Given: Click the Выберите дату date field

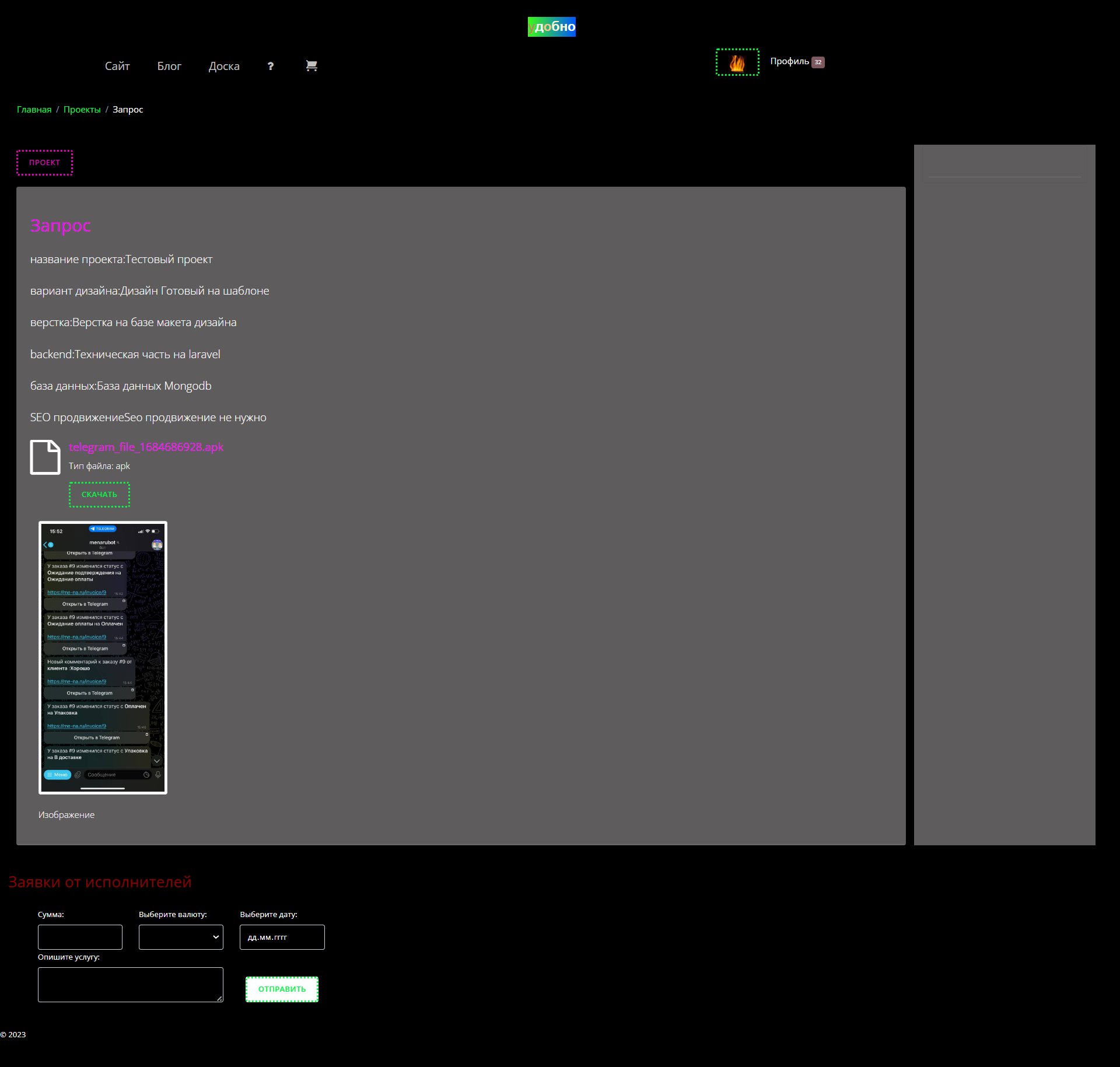Looking at the screenshot, I should pos(282,937).
